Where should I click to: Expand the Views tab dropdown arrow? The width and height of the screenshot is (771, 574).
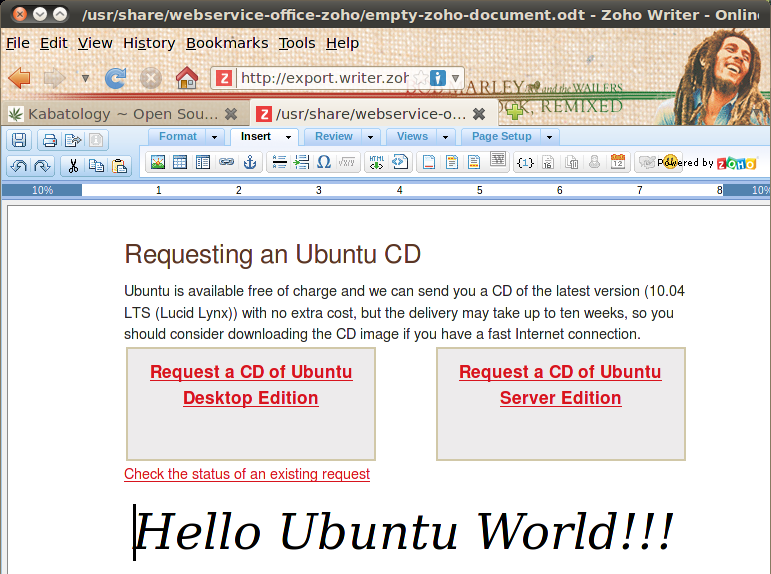445,137
